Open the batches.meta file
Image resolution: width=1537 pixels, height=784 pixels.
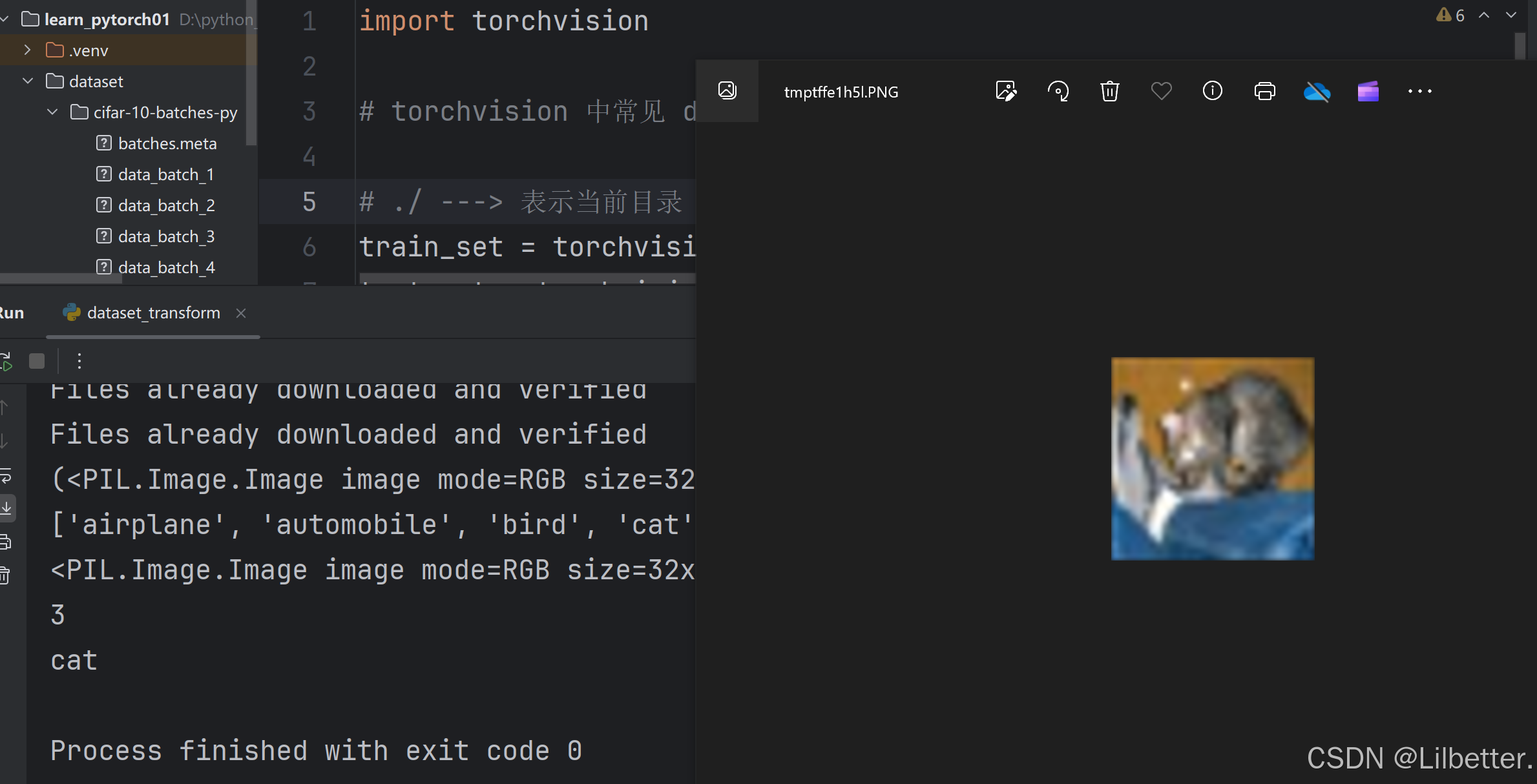click(x=167, y=143)
